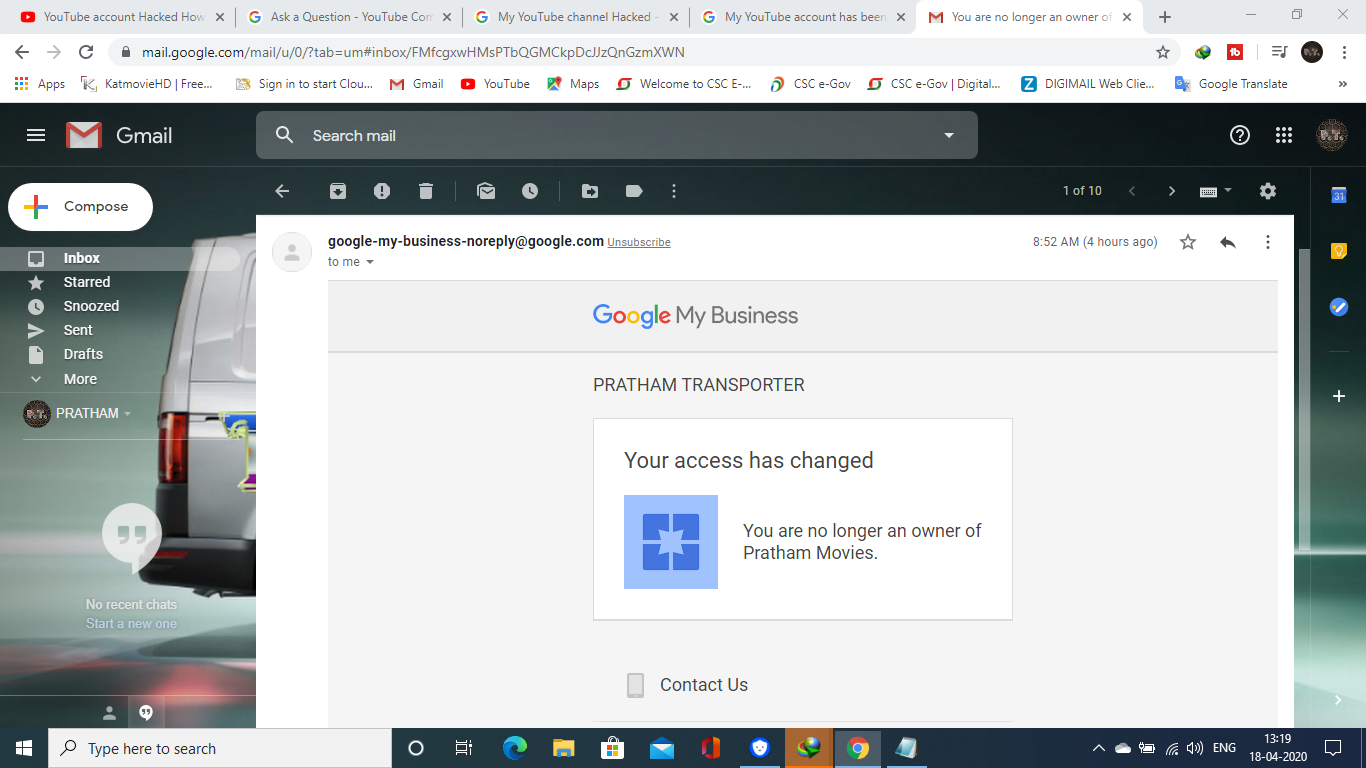Reply to the email arrow

point(1228,242)
